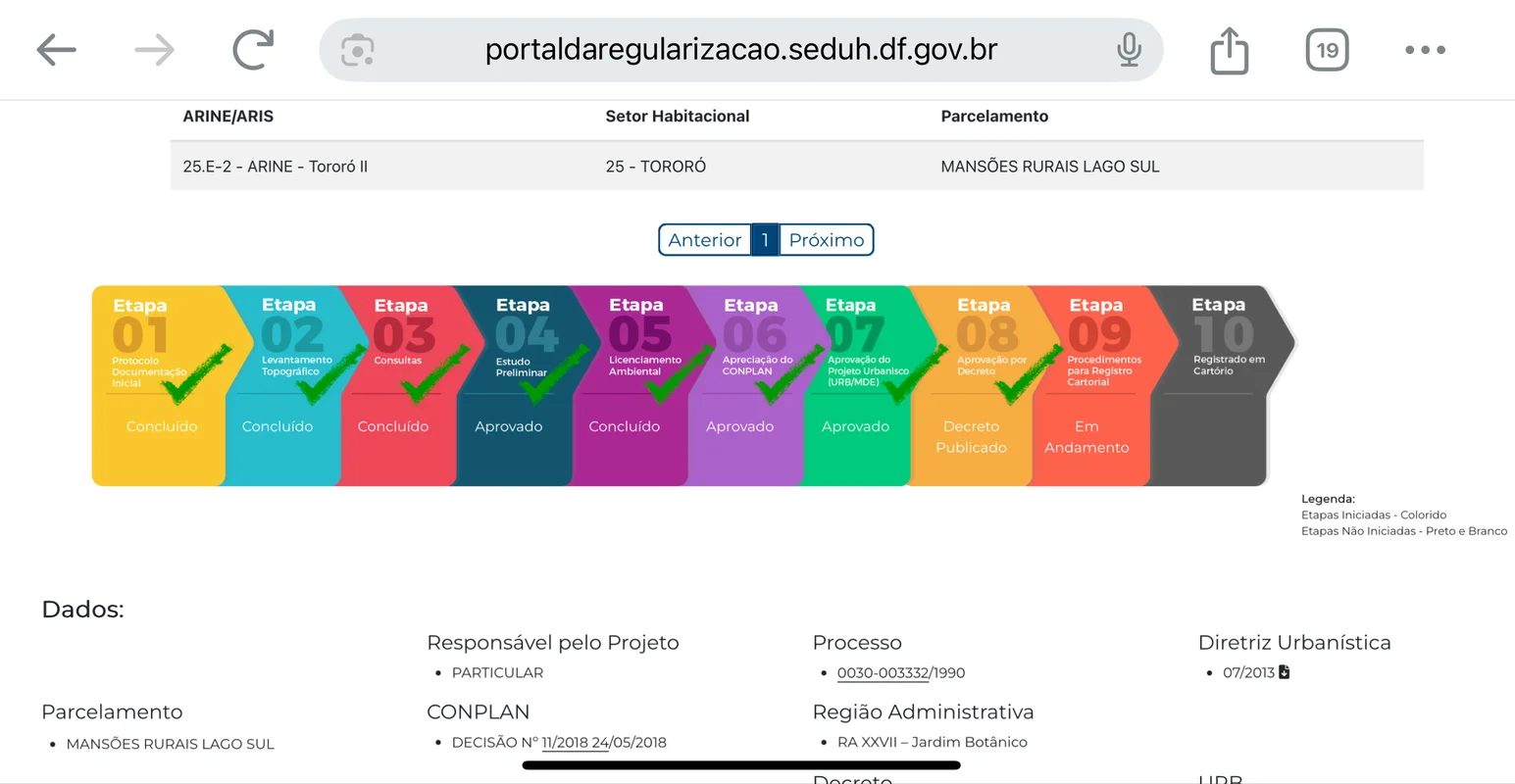This screenshot has width=1515, height=784.
Task: Click the CONPLAN heading in Dados
Action: pyautogui.click(x=479, y=712)
